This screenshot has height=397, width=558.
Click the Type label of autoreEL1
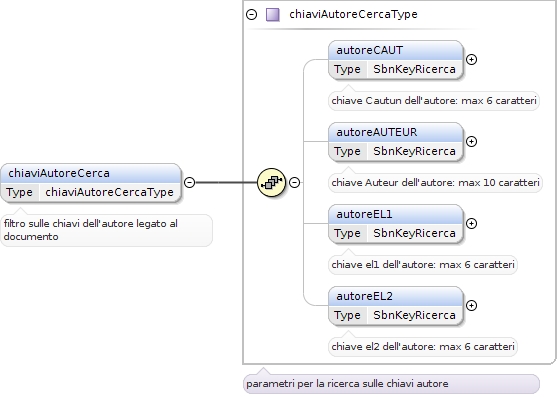(347, 233)
